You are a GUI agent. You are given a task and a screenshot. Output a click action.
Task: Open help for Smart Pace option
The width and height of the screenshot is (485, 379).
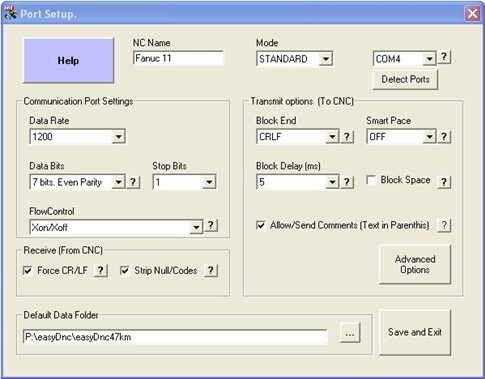(444, 137)
